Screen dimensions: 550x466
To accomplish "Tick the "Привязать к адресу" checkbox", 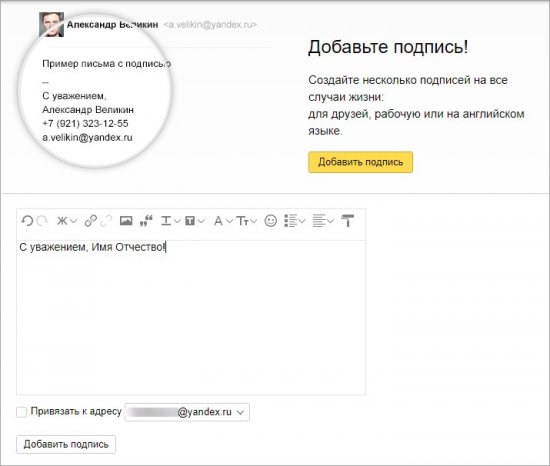I will (21, 412).
